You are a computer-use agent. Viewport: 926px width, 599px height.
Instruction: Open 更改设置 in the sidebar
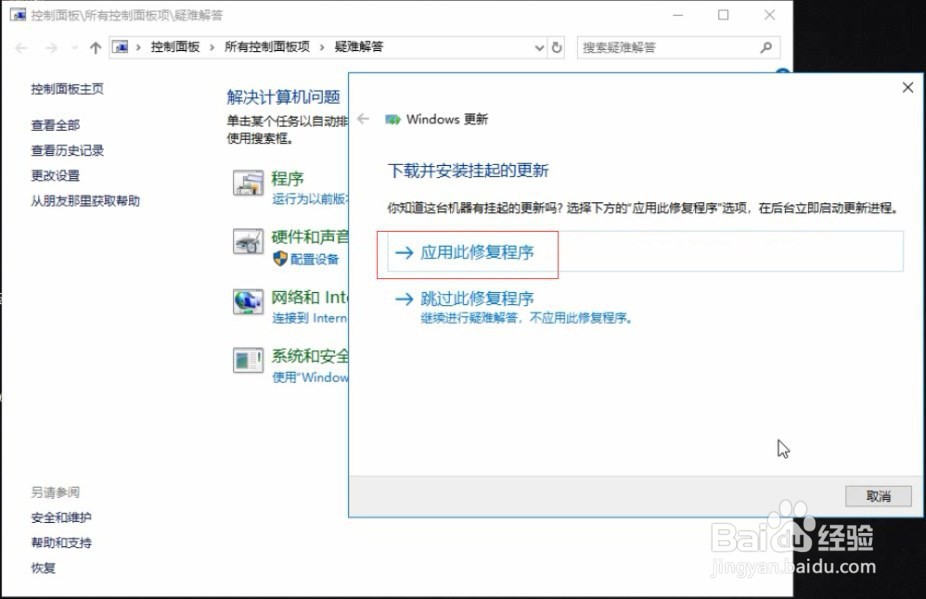pyautogui.click(x=55, y=175)
